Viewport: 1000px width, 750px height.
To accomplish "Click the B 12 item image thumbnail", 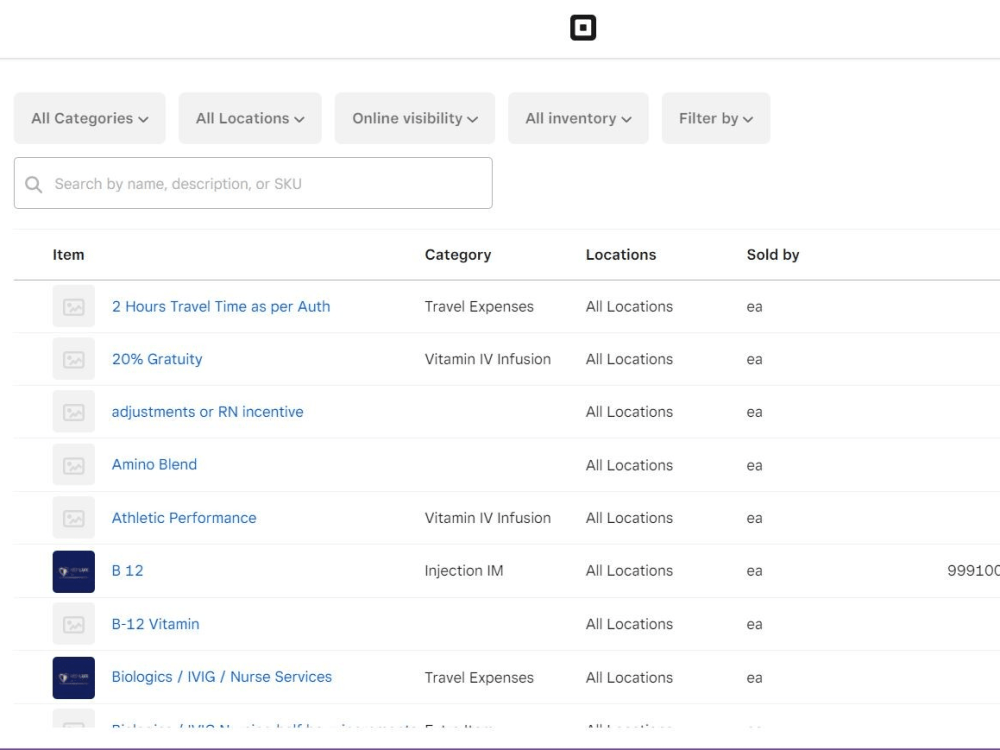I will coord(74,571).
